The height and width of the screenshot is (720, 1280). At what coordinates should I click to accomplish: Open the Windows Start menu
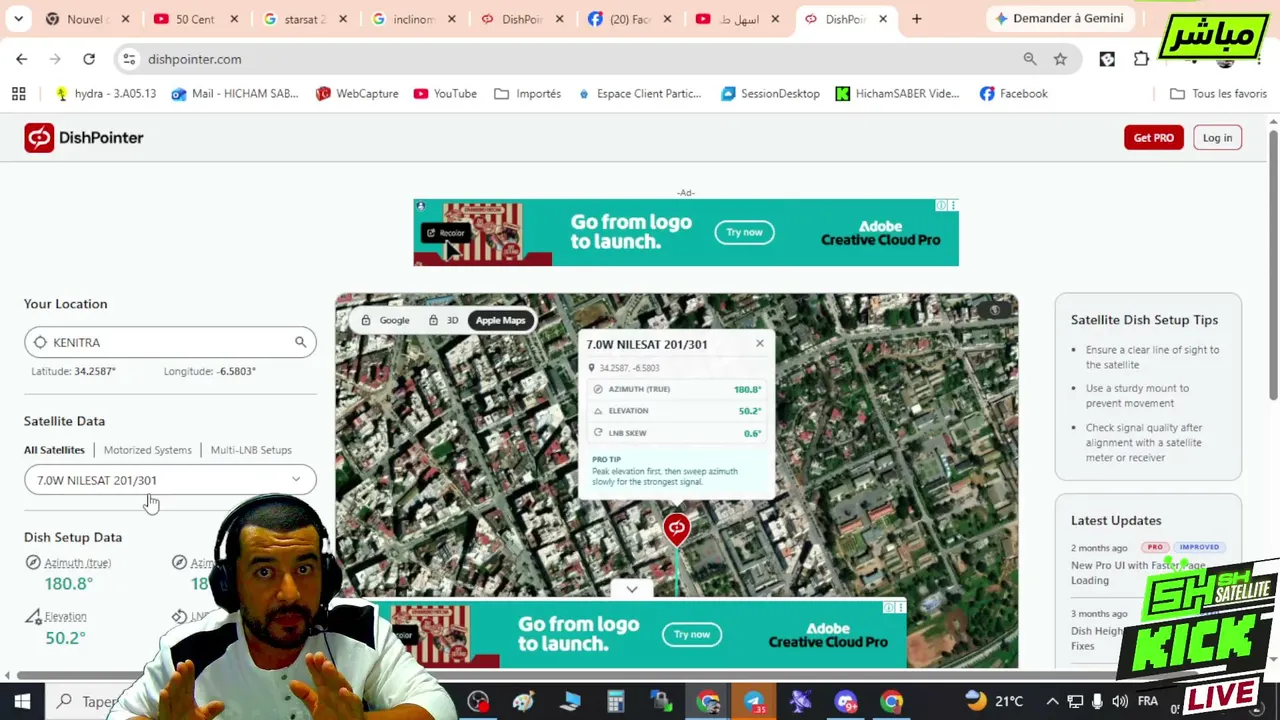click(x=22, y=702)
